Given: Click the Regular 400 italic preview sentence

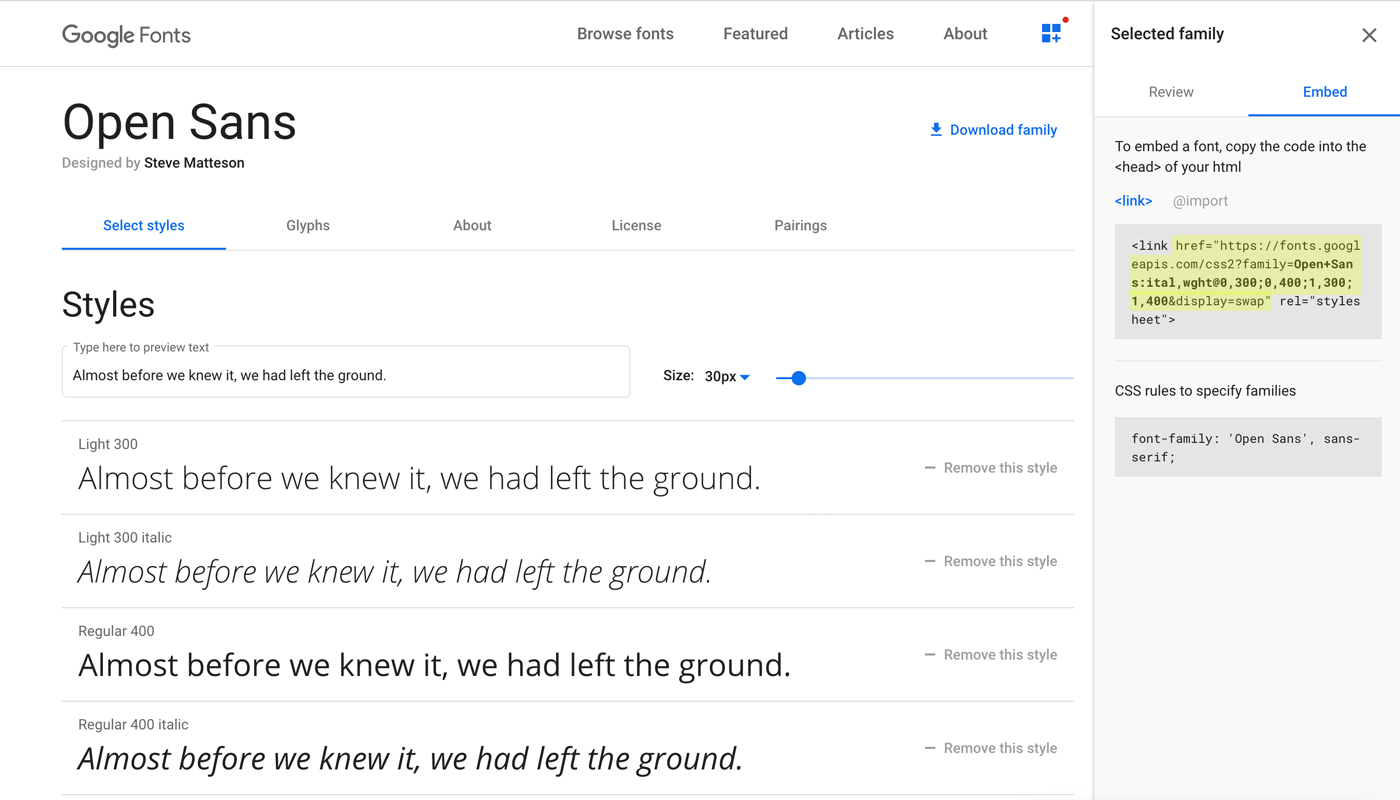Looking at the screenshot, I should coord(410,759).
